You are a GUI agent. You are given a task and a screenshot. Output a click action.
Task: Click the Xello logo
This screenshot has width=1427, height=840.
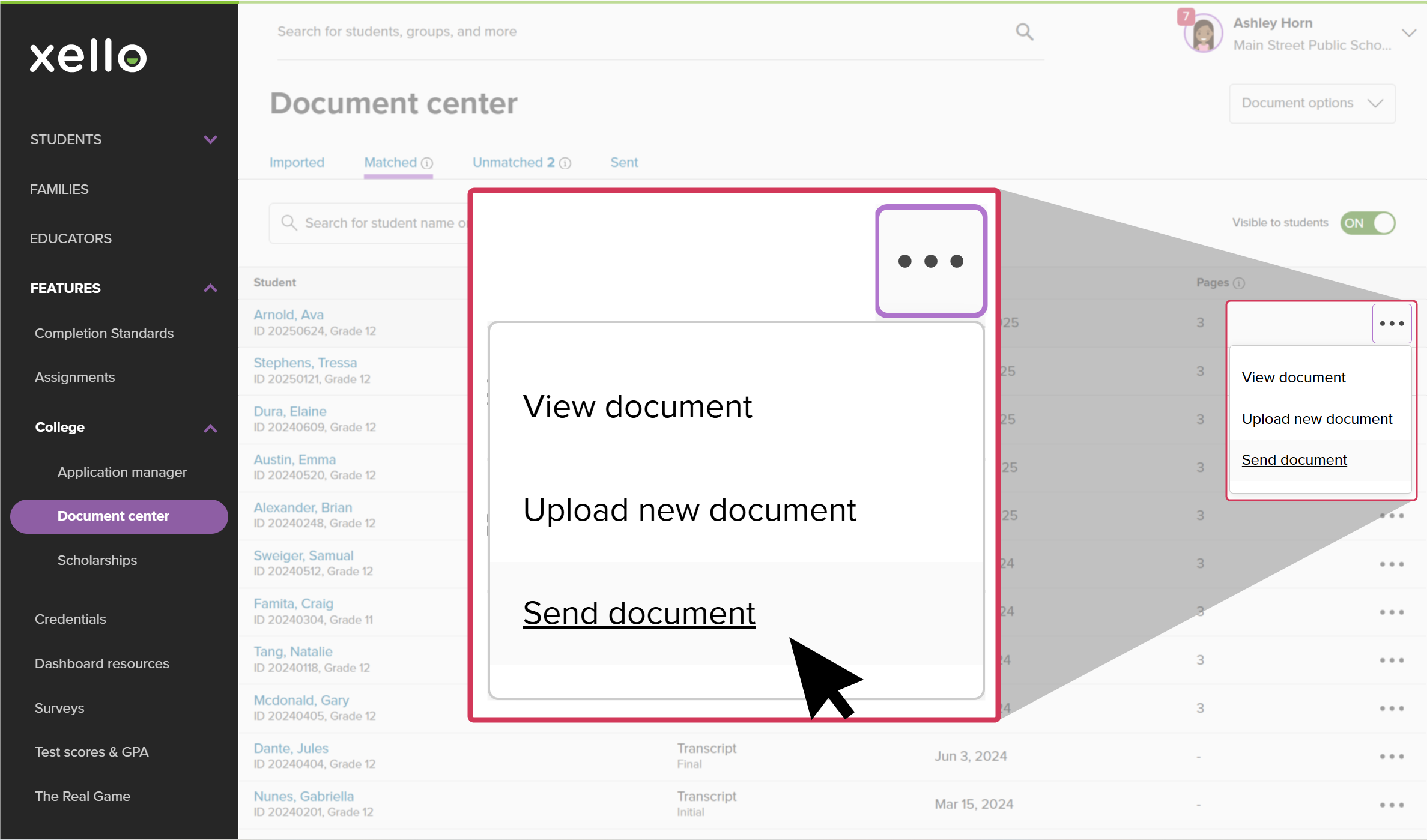click(88, 56)
